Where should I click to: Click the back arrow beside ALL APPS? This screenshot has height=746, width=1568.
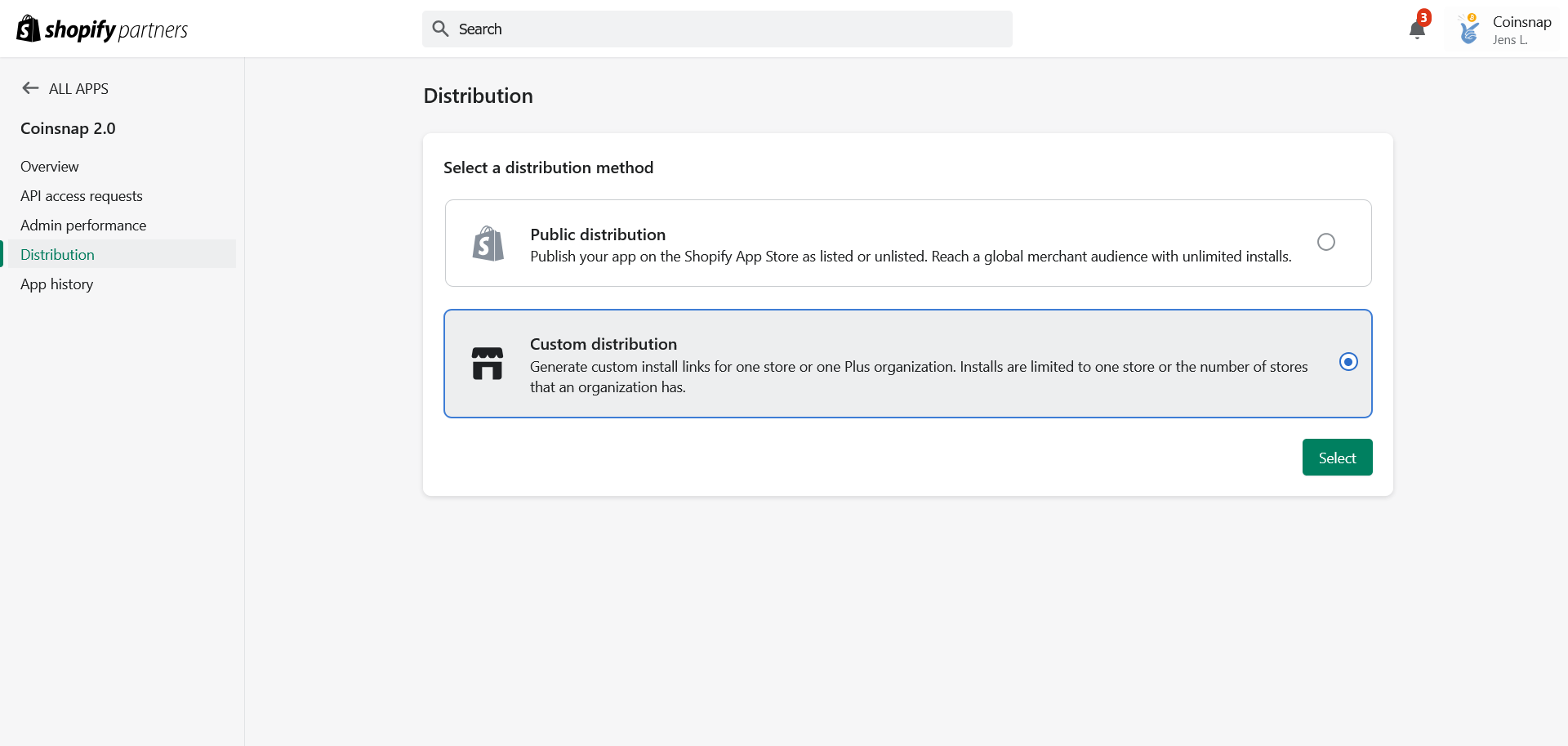pos(30,88)
